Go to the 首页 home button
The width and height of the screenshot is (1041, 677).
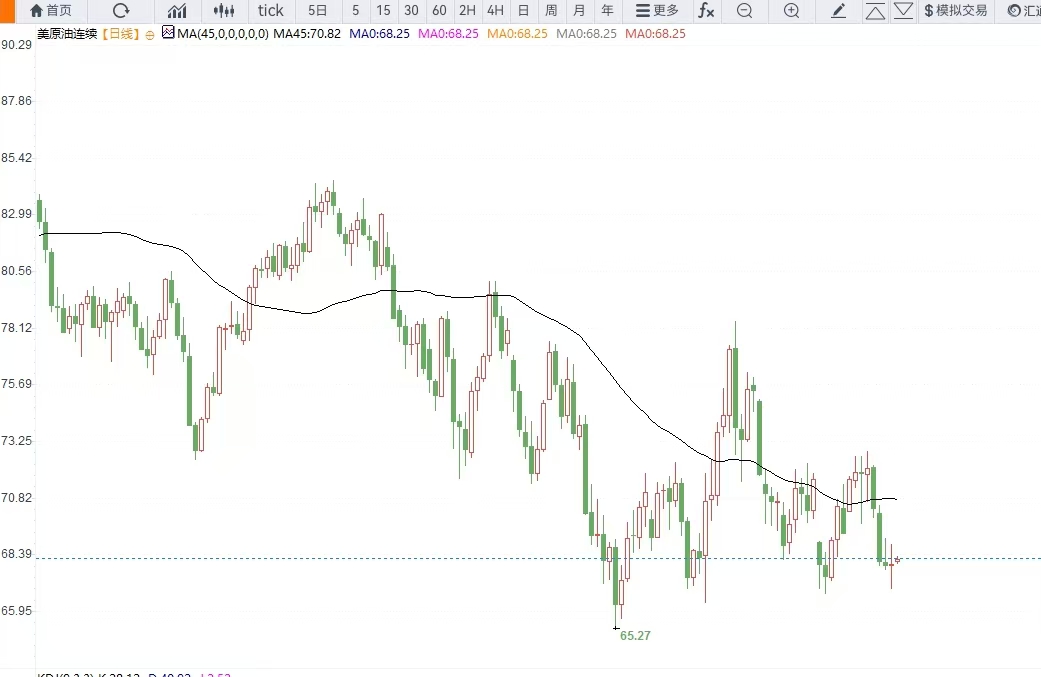(51, 11)
